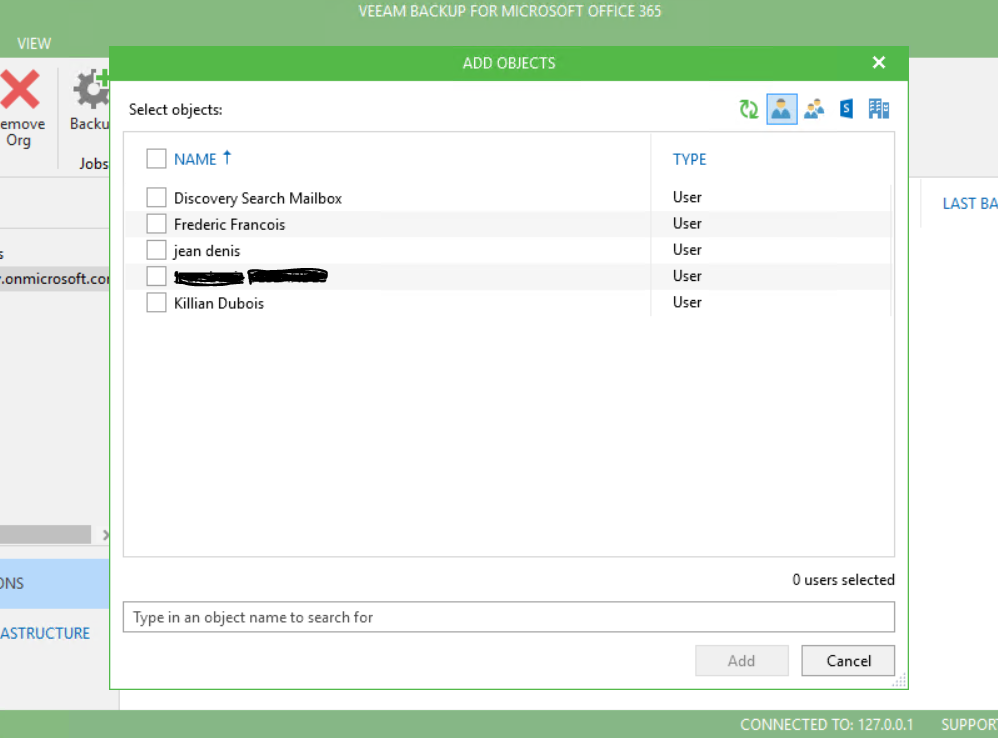The height and width of the screenshot is (738, 998).
Task: Check the Frederic Francois checkbox
Action: (157, 224)
